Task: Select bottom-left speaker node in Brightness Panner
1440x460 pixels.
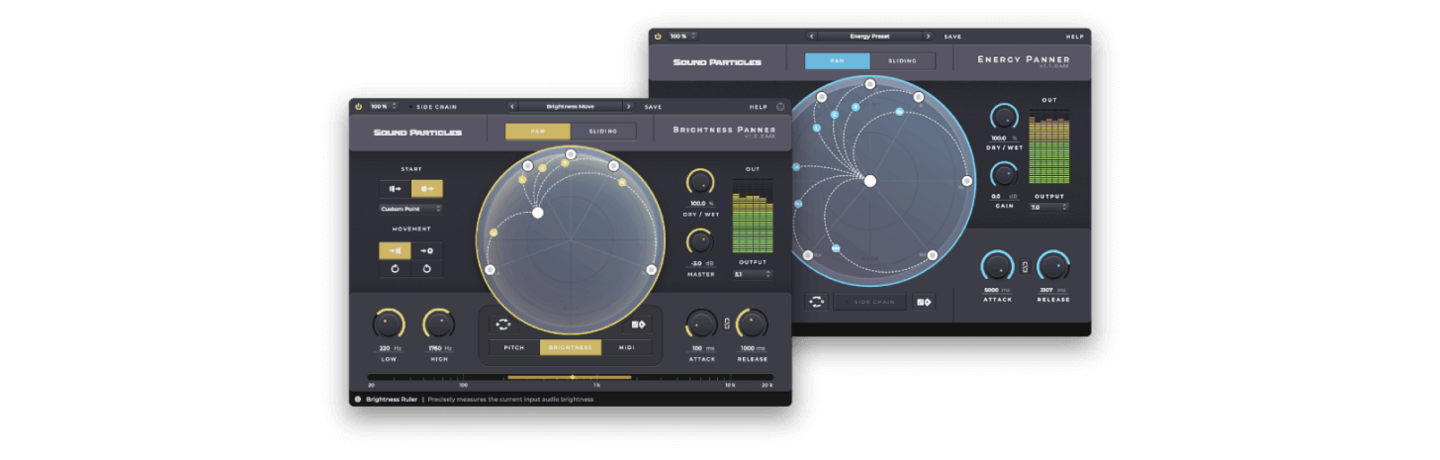Action: pos(490,270)
